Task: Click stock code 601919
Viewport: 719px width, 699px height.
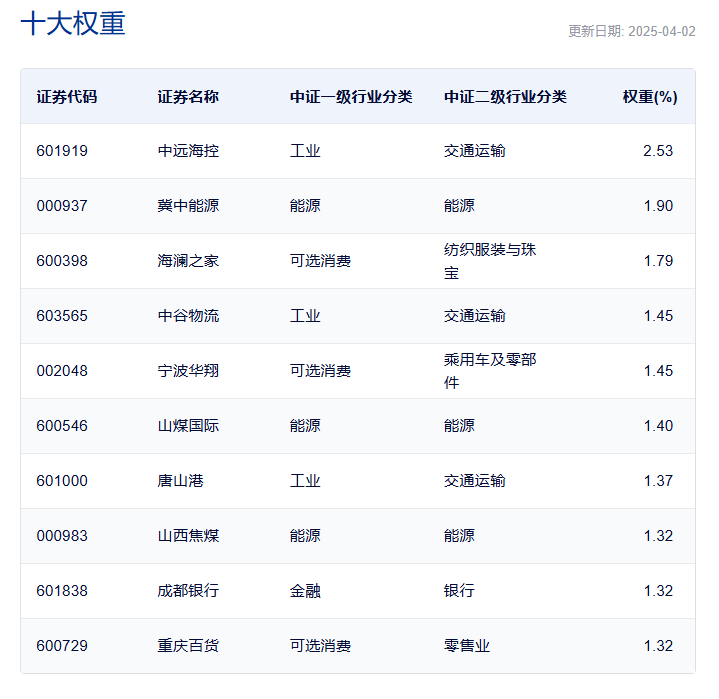Action: click(x=62, y=151)
